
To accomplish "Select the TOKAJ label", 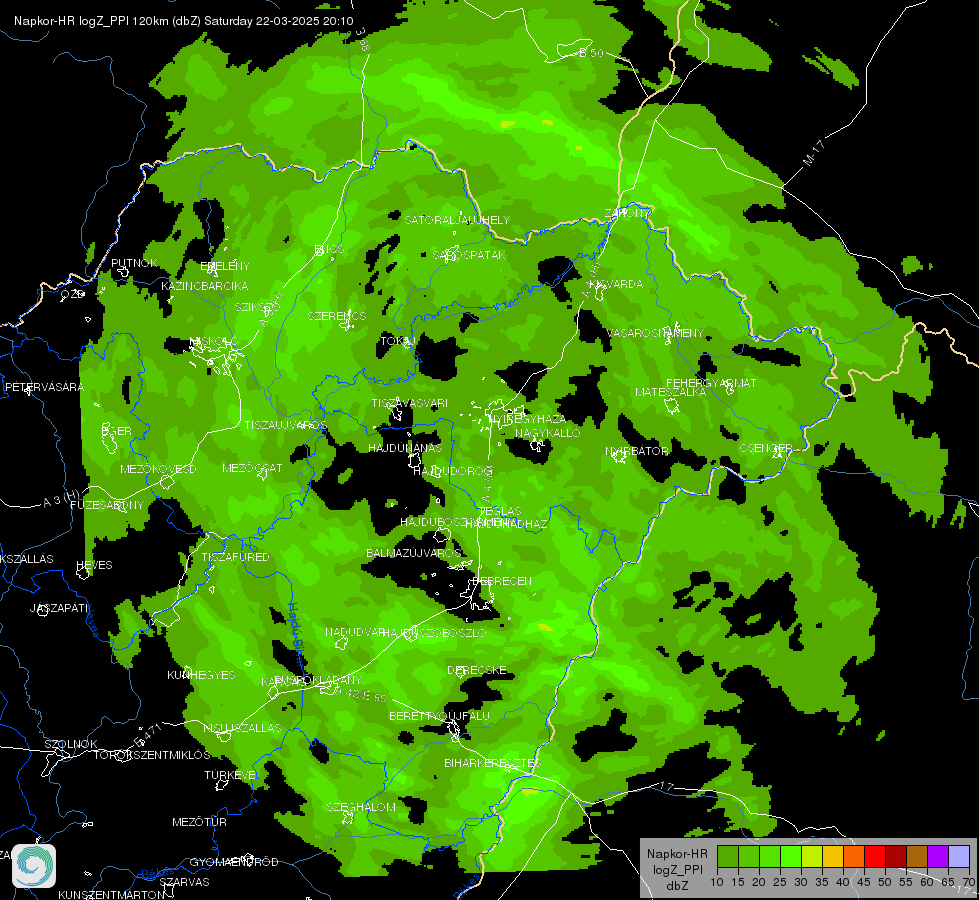I will (x=398, y=341).
